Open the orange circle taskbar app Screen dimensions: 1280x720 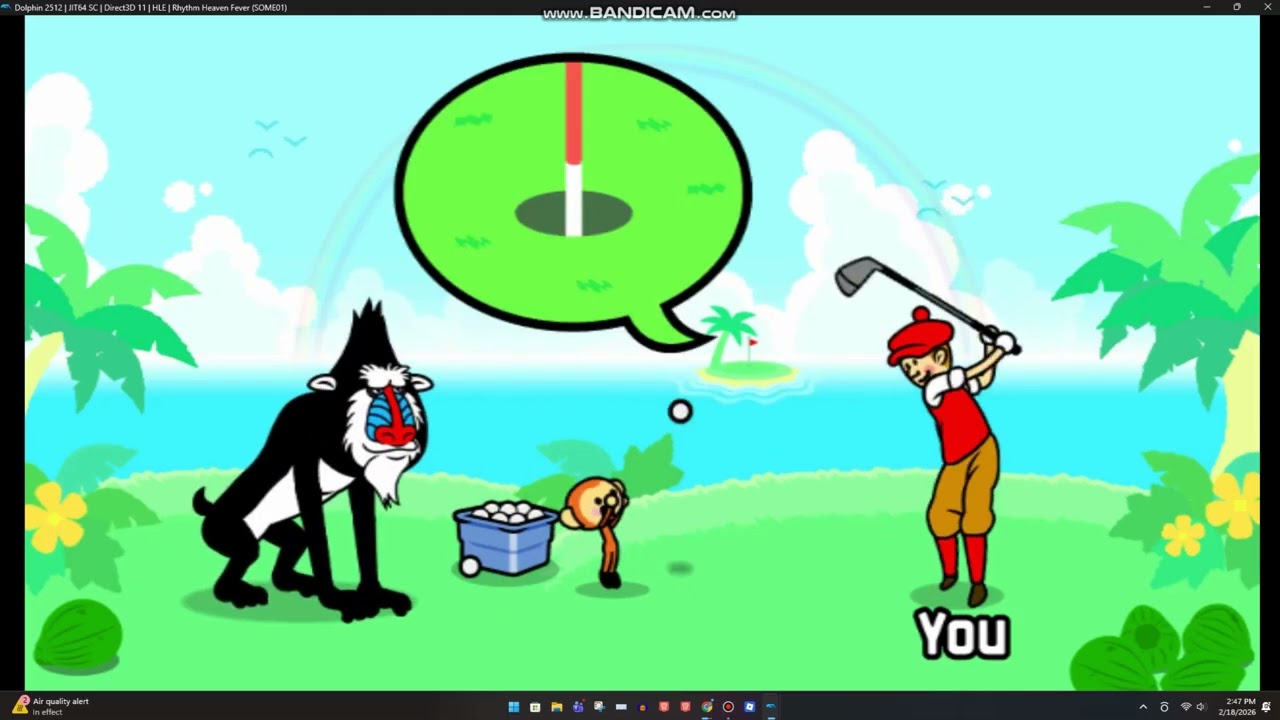(642, 707)
